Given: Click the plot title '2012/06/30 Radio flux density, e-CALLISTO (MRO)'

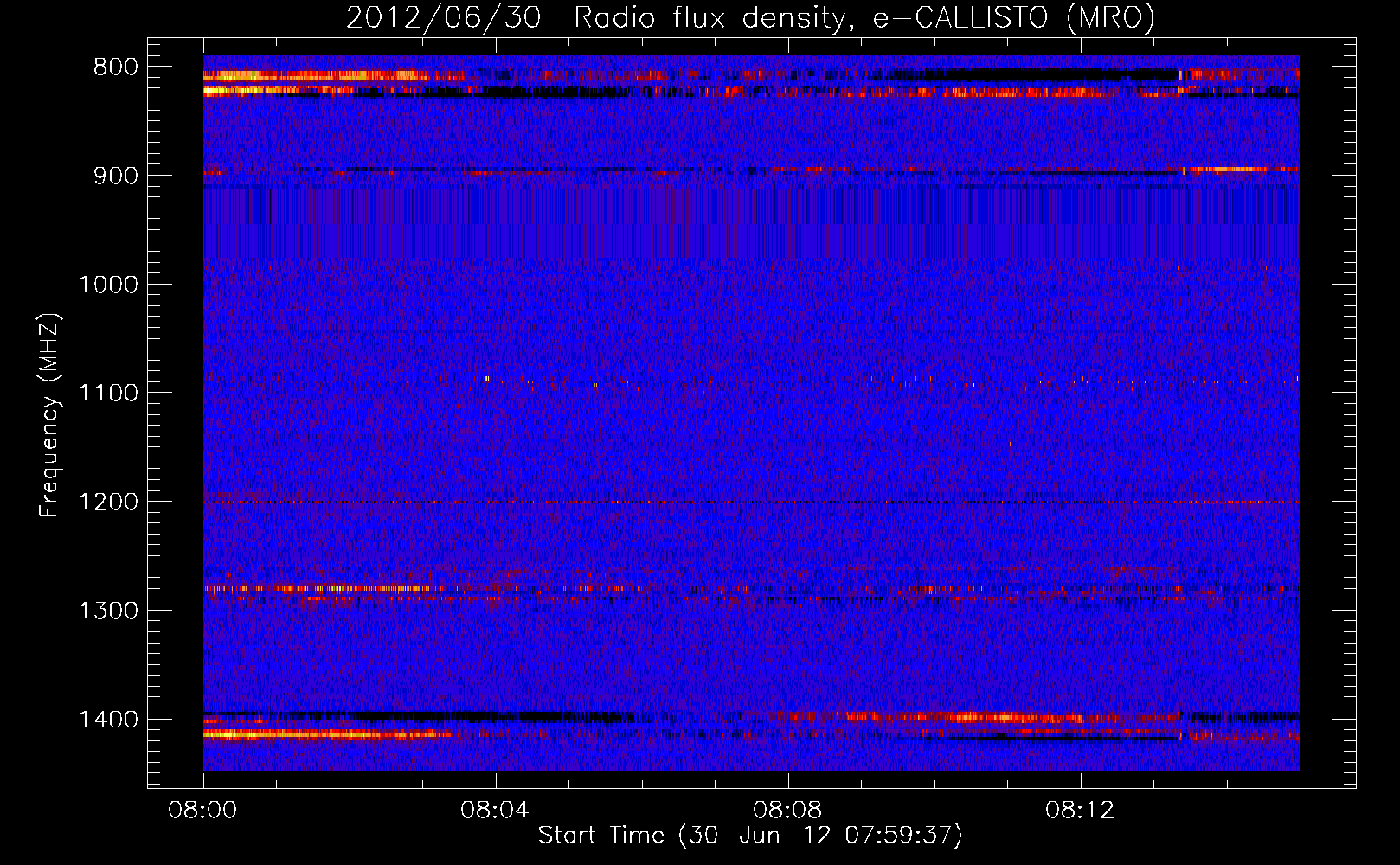Looking at the screenshot, I should pos(750,18).
